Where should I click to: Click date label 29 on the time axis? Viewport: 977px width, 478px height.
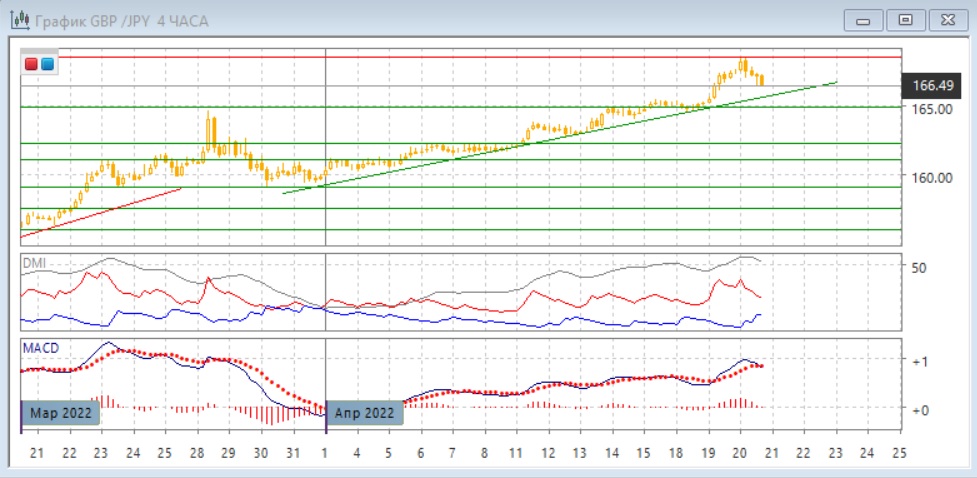[x=229, y=452]
